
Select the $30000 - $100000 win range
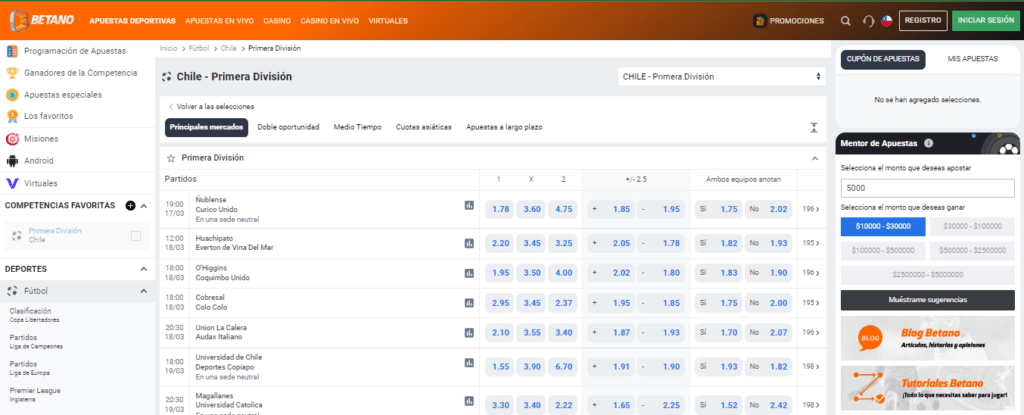pyautogui.click(x=972, y=226)
